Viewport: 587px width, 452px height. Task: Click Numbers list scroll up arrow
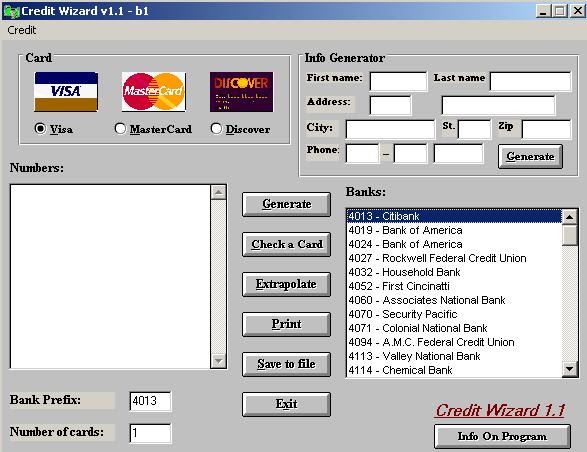pyautogui.click(x=218, y=192)
